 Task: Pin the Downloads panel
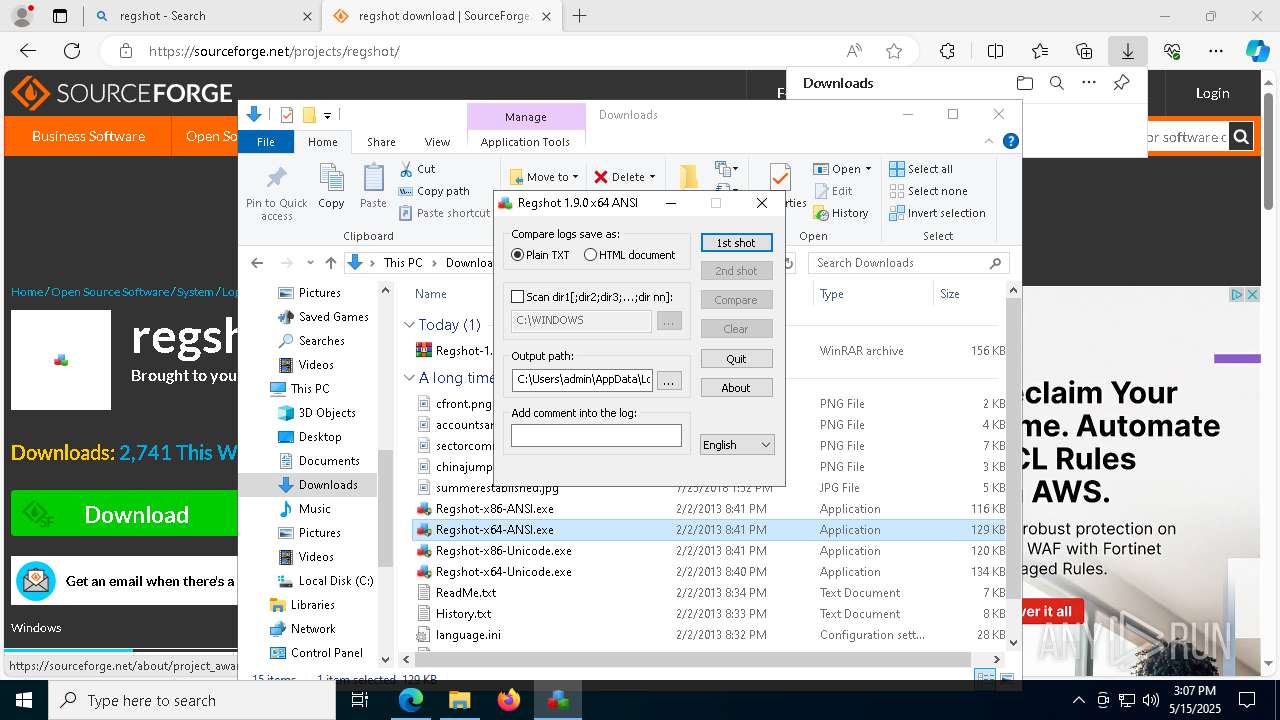pos(1121,83)
